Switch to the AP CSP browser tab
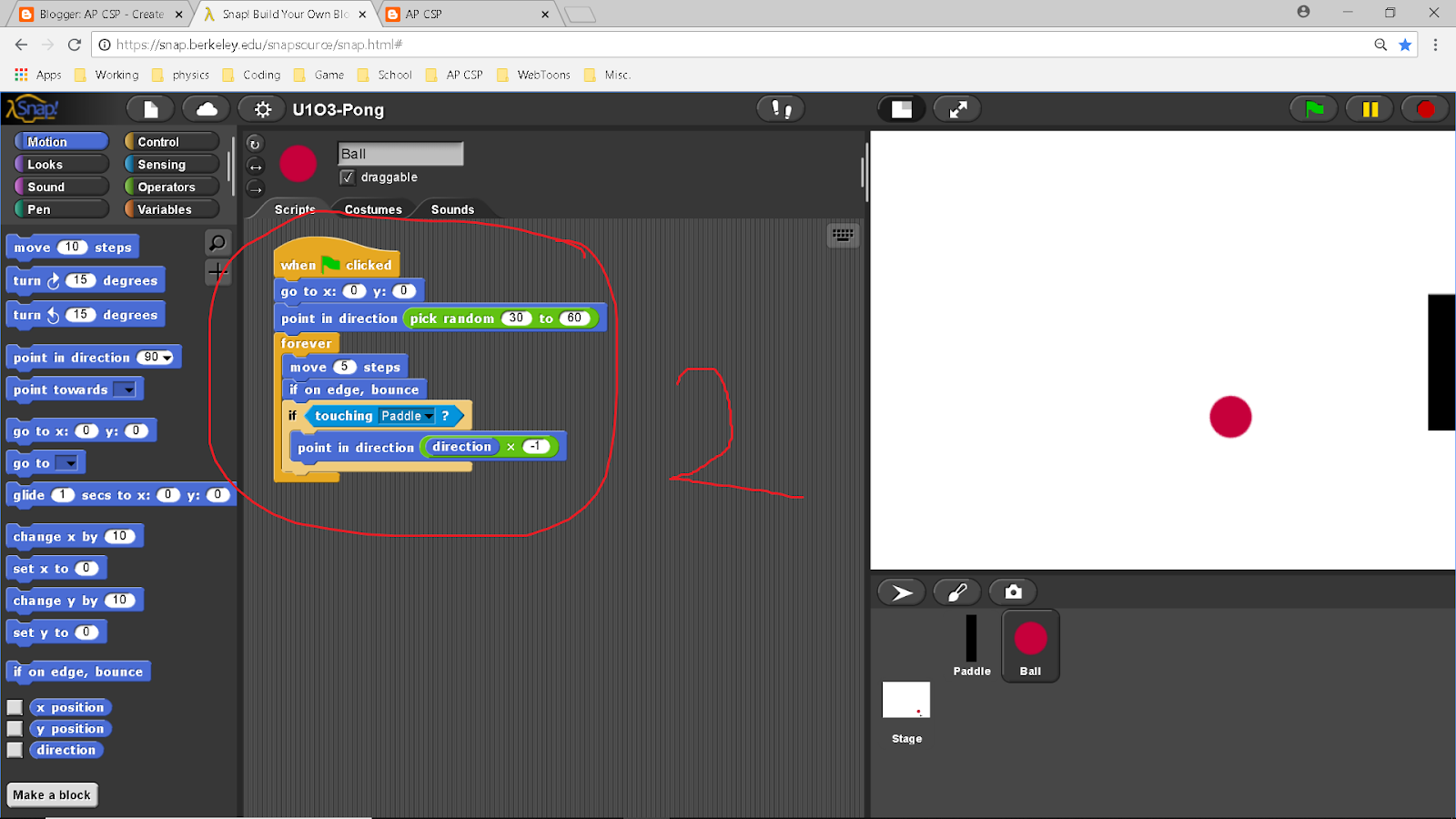Viewport: 1456px width, 819px height. click(x=469, y=15)
